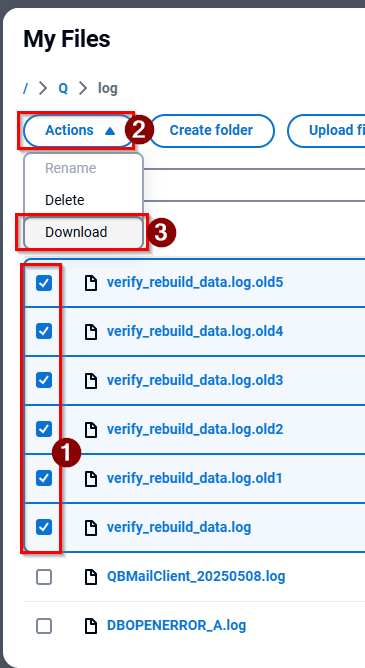Open verify_rebuild_data.log.old5 file link
Image resolution: width=365 pixels, height=668 pixels.
pyautogui.click(x=195, y=282)
